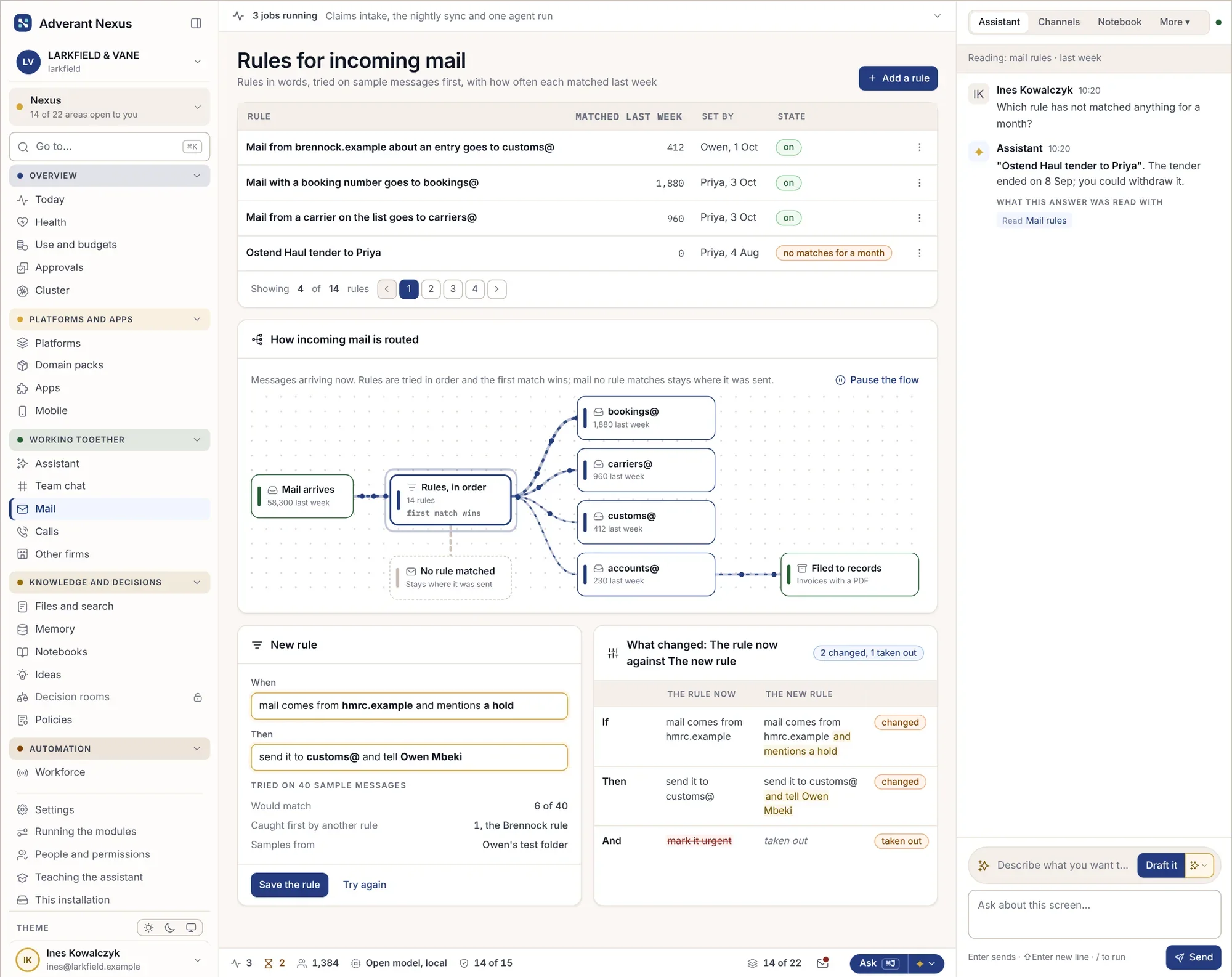This screenshot has height=977, width=1232.
Task: Go to next page of rules
Action: 496,289
